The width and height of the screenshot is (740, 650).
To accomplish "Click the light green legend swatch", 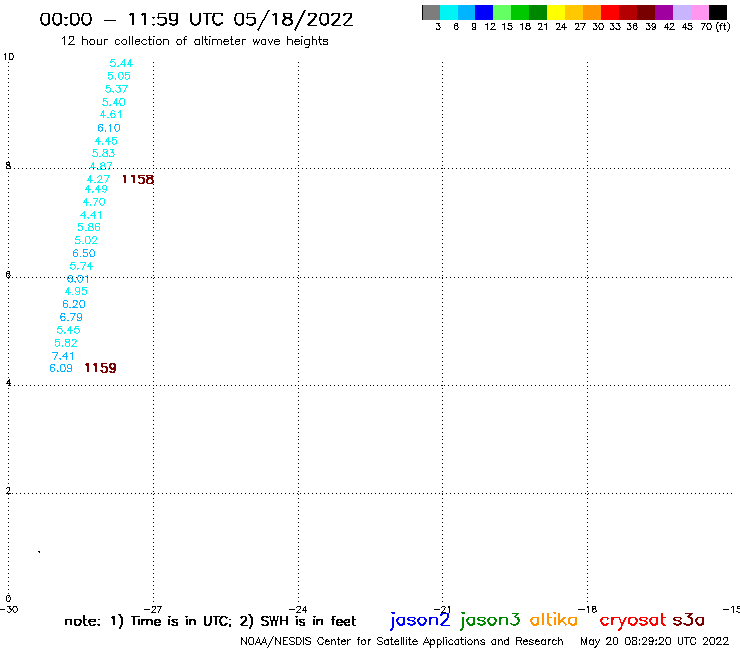I will tap(503, 12).
